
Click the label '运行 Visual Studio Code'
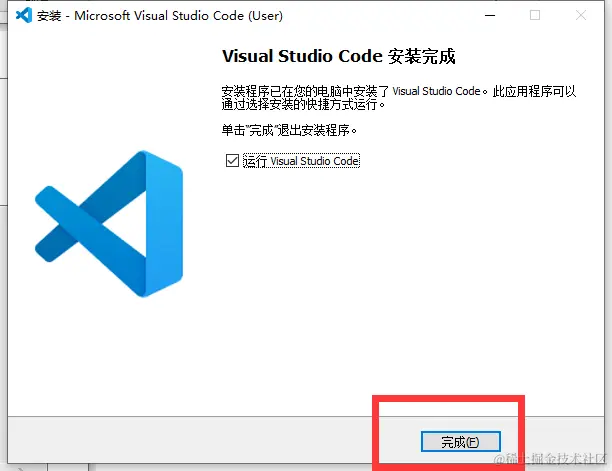[301, 161]
